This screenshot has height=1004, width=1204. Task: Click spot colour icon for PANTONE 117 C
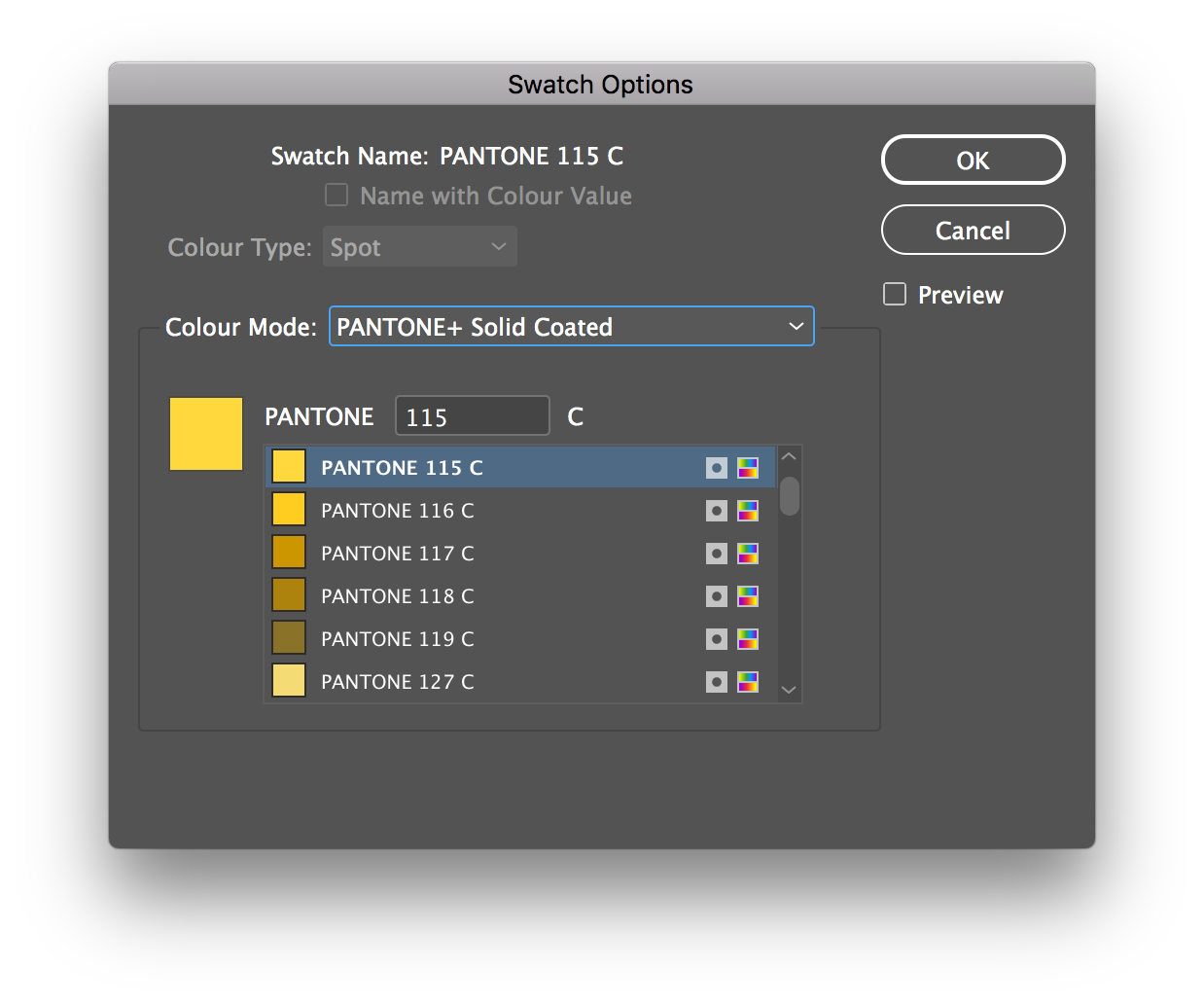click(x=717, y=554)
